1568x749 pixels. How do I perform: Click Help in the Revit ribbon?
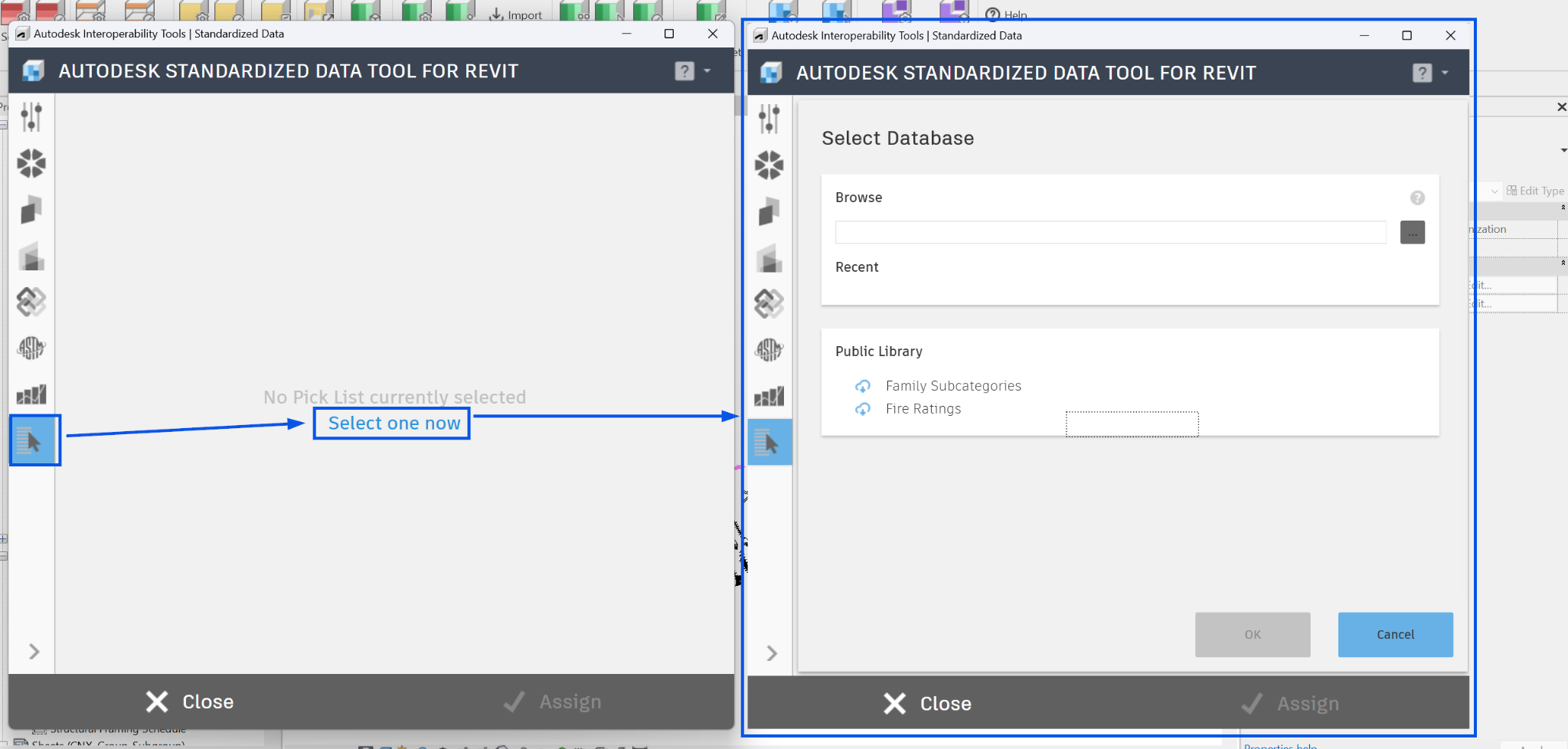(x=1006, y=15)
